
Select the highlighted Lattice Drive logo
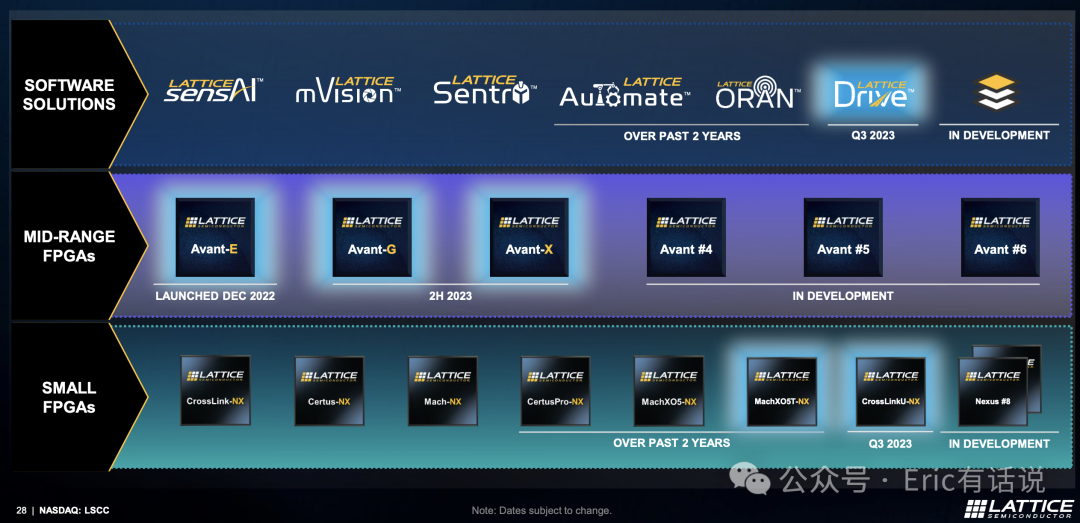pyautogui.click(x=873, y=94)
